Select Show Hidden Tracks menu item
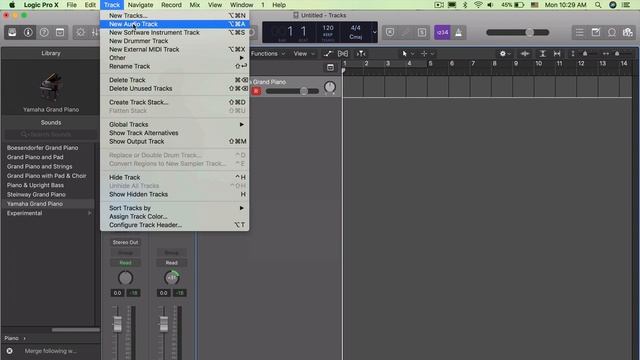Screen dimensions: 640x360 pos(175,194)
